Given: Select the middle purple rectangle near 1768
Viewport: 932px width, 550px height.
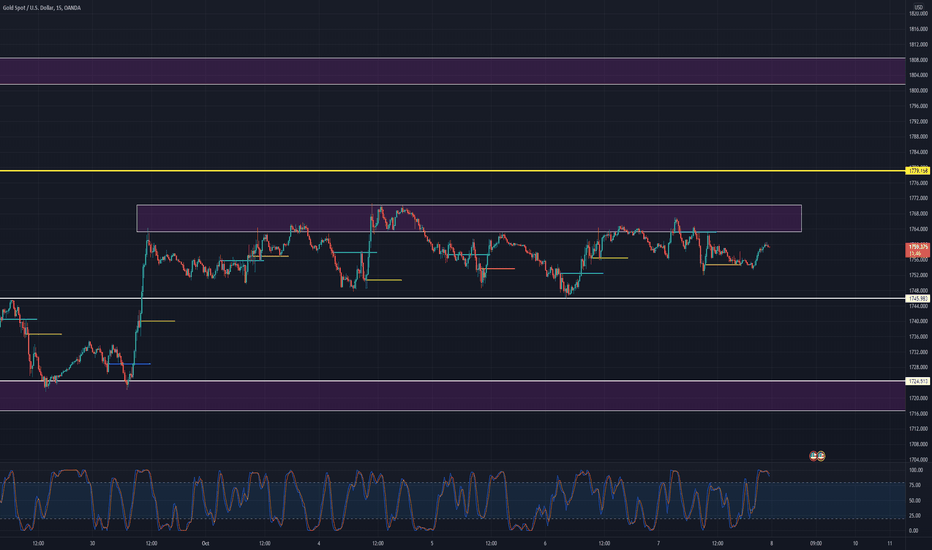Looking at the screenshot, I should click(469, 218).
